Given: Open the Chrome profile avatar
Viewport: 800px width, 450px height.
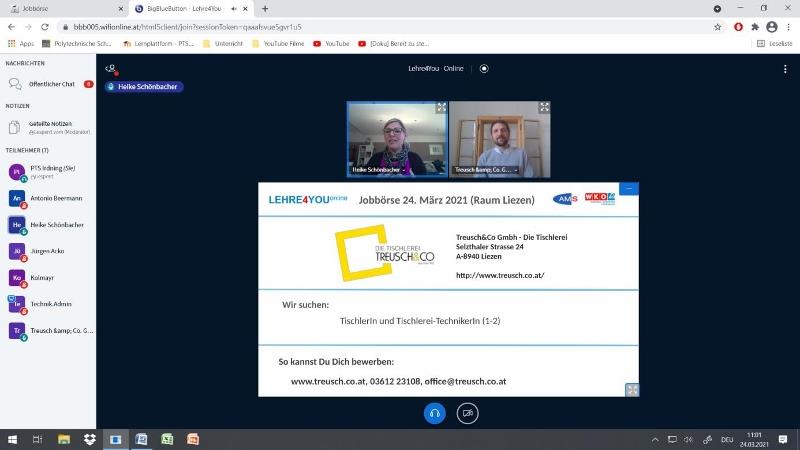Looking at the screenshot, I should pos(772,27).
